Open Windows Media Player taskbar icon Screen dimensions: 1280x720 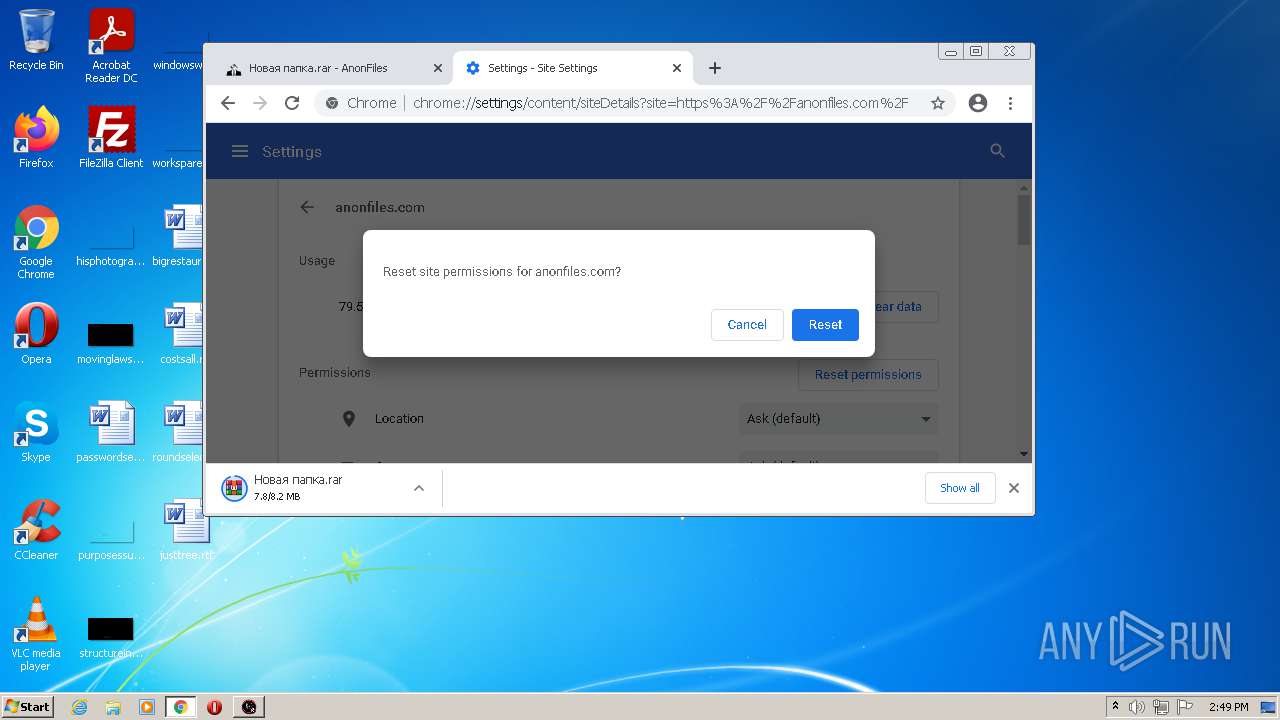[x=147, y=707]
